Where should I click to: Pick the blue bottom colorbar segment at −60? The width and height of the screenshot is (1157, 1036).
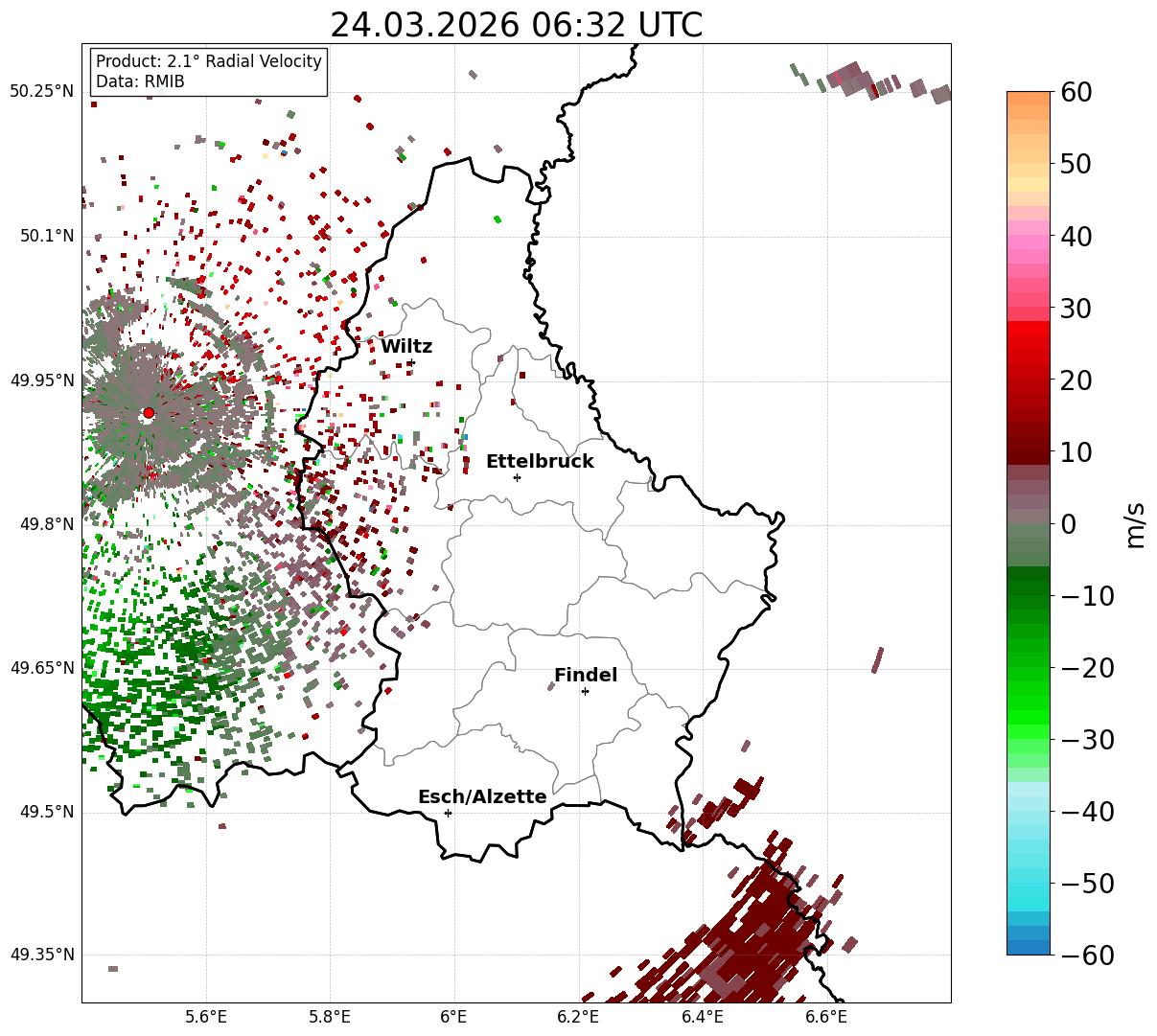pyautogui.click(x=1029, y=947)
